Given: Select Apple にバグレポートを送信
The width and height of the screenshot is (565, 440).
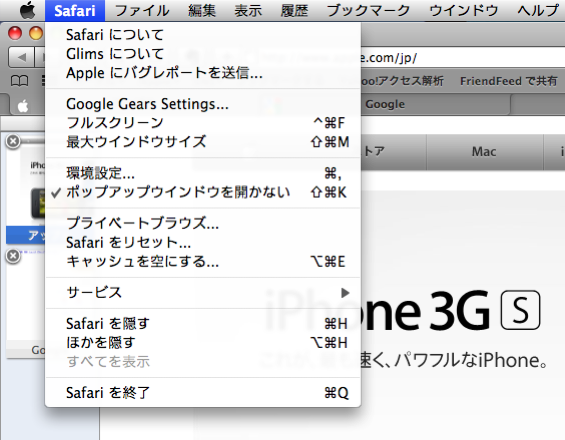Looking at the screenshot, I should click(203, 73).
